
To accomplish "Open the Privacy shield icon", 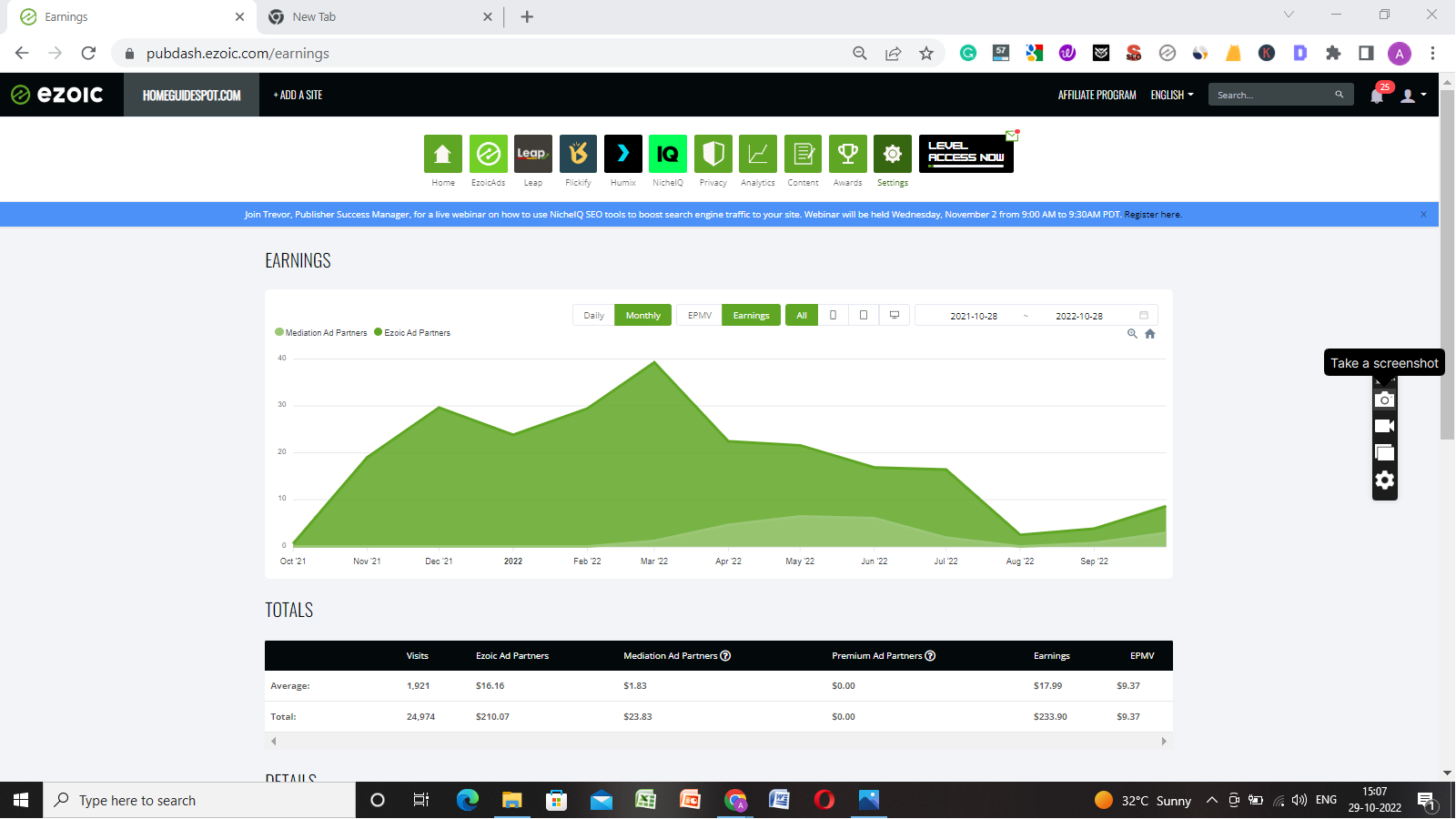I will (x=713, y=154).
